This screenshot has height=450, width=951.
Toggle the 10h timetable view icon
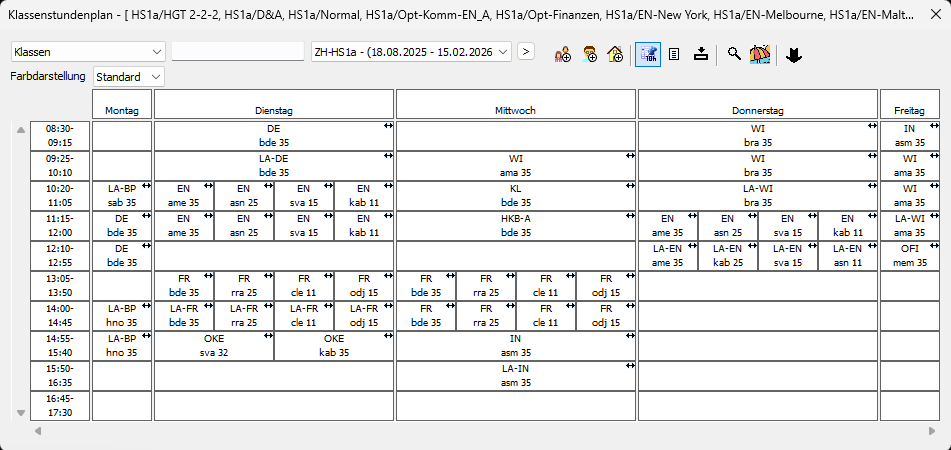coord(648,55)
